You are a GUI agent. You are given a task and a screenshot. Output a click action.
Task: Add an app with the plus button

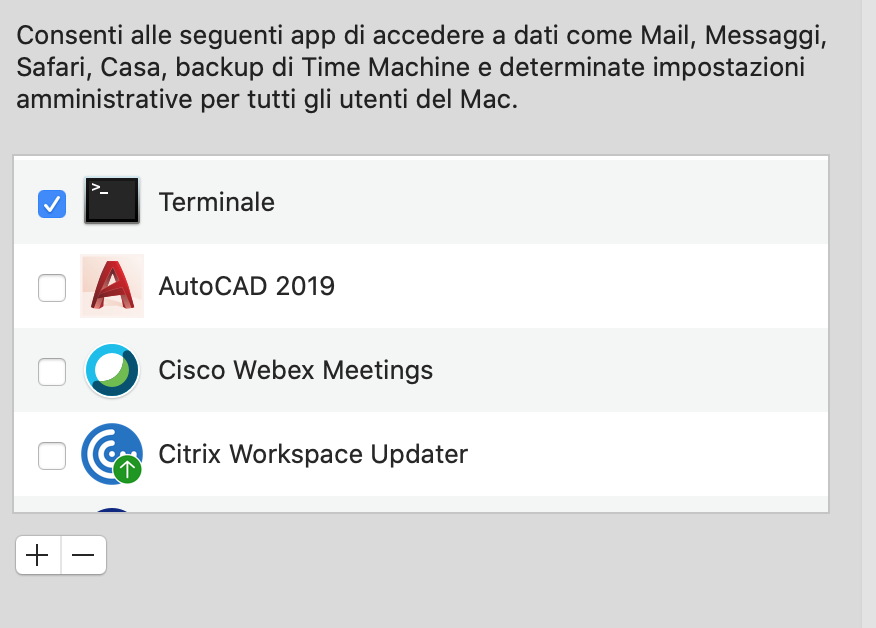[x=37, y=555]
